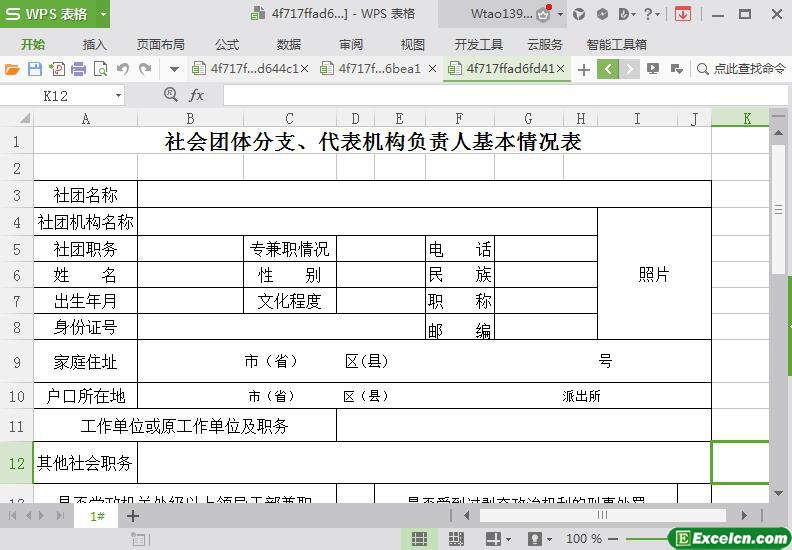Open the skin shirt icon in title bar
Image resolution: width=792 pixels, height=550 pixels.
pyautogui.click(x=579, y=14)
